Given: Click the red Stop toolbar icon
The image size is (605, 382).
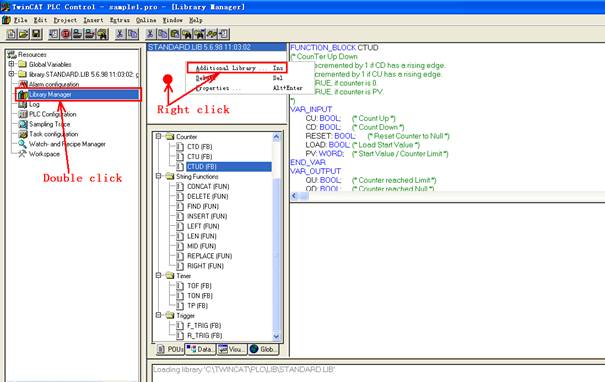Looking at the screenshot, I should tap(66, 34).
